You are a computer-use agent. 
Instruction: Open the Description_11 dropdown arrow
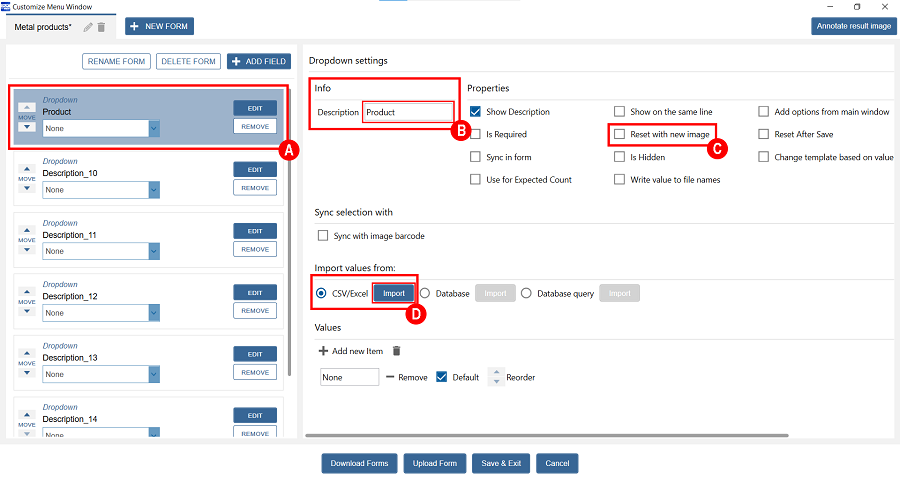(x=154, y=251)
